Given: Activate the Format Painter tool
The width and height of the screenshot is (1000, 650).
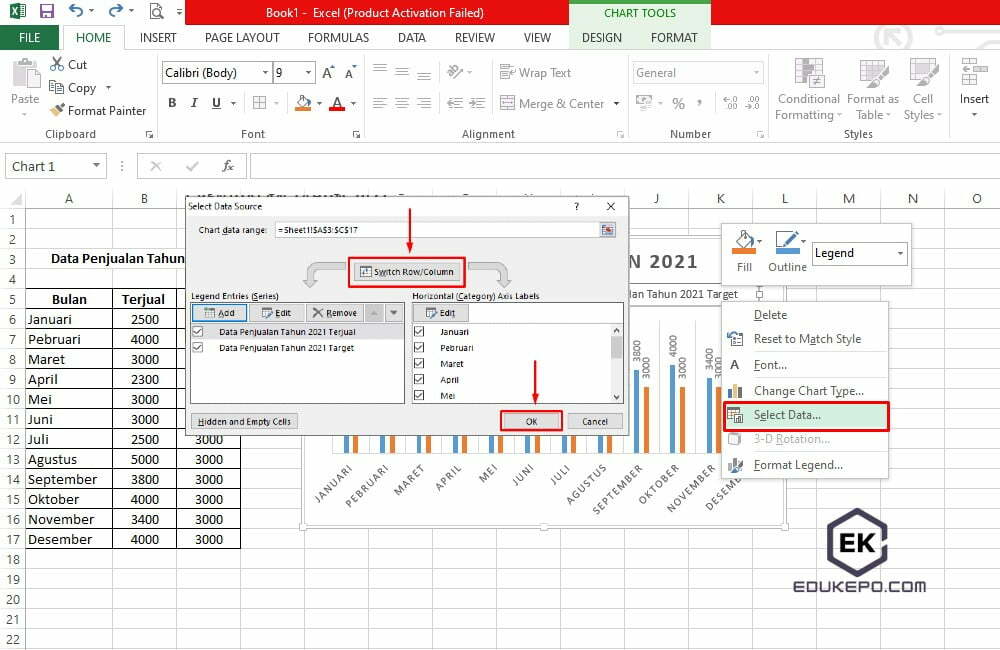Looking at the screenshot, I should (98, 111).
